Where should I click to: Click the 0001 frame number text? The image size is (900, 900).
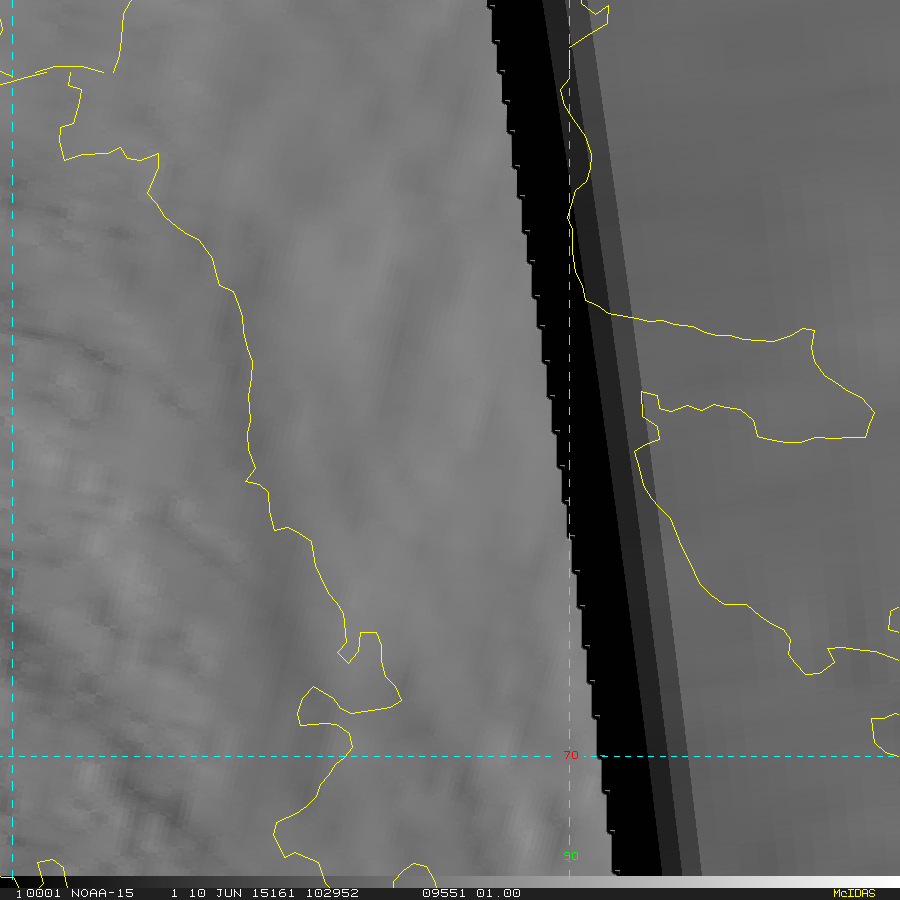(43, 893)
